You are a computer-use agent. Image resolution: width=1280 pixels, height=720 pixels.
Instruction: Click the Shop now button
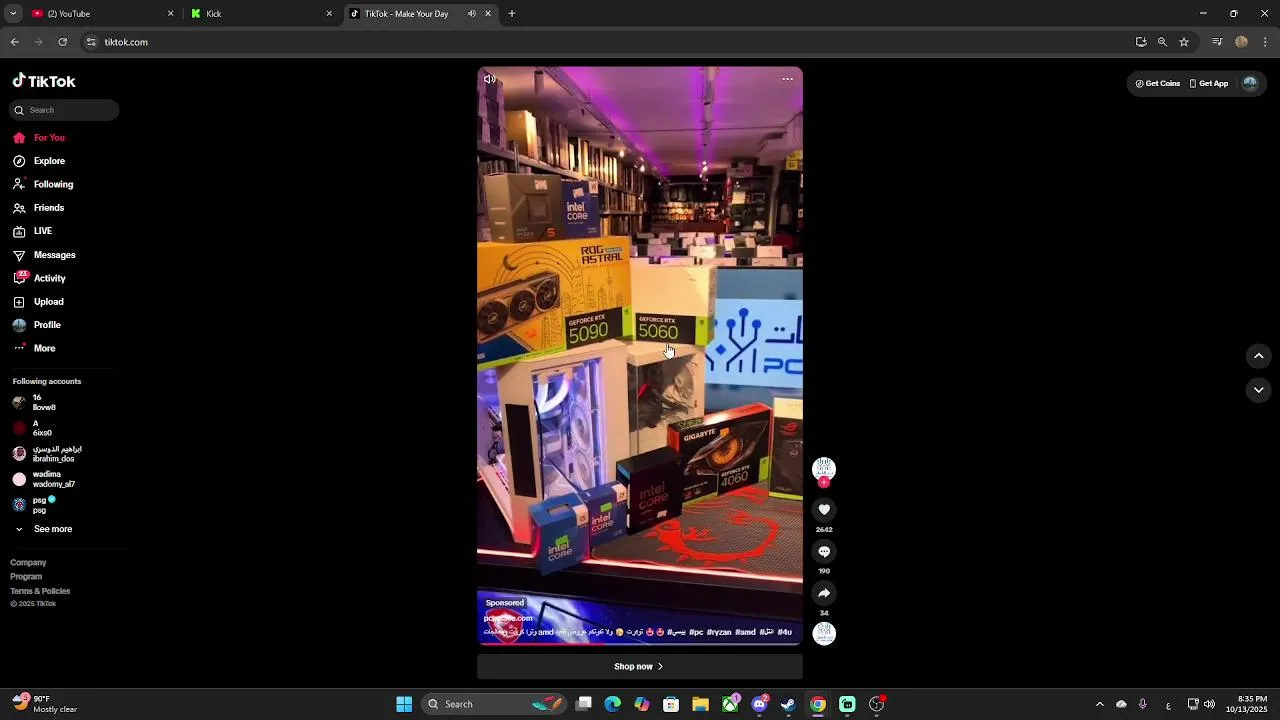640,666
